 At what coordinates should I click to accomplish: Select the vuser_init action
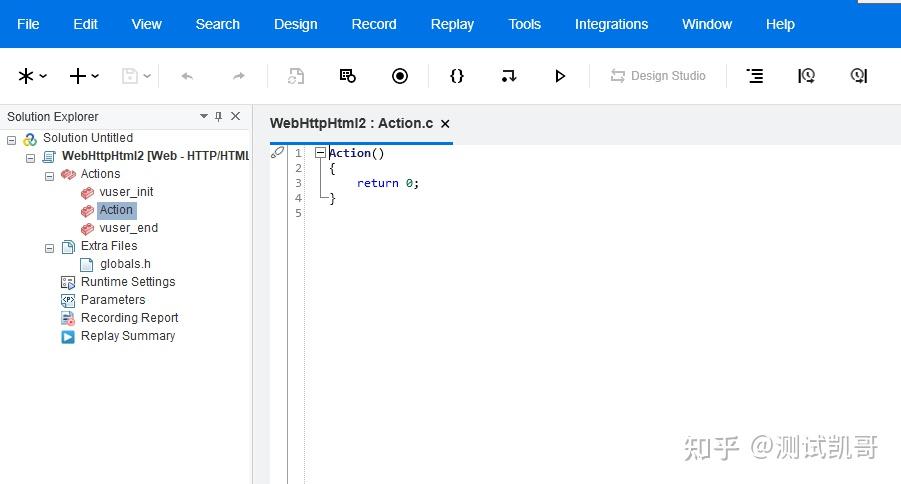pos(126,192)
